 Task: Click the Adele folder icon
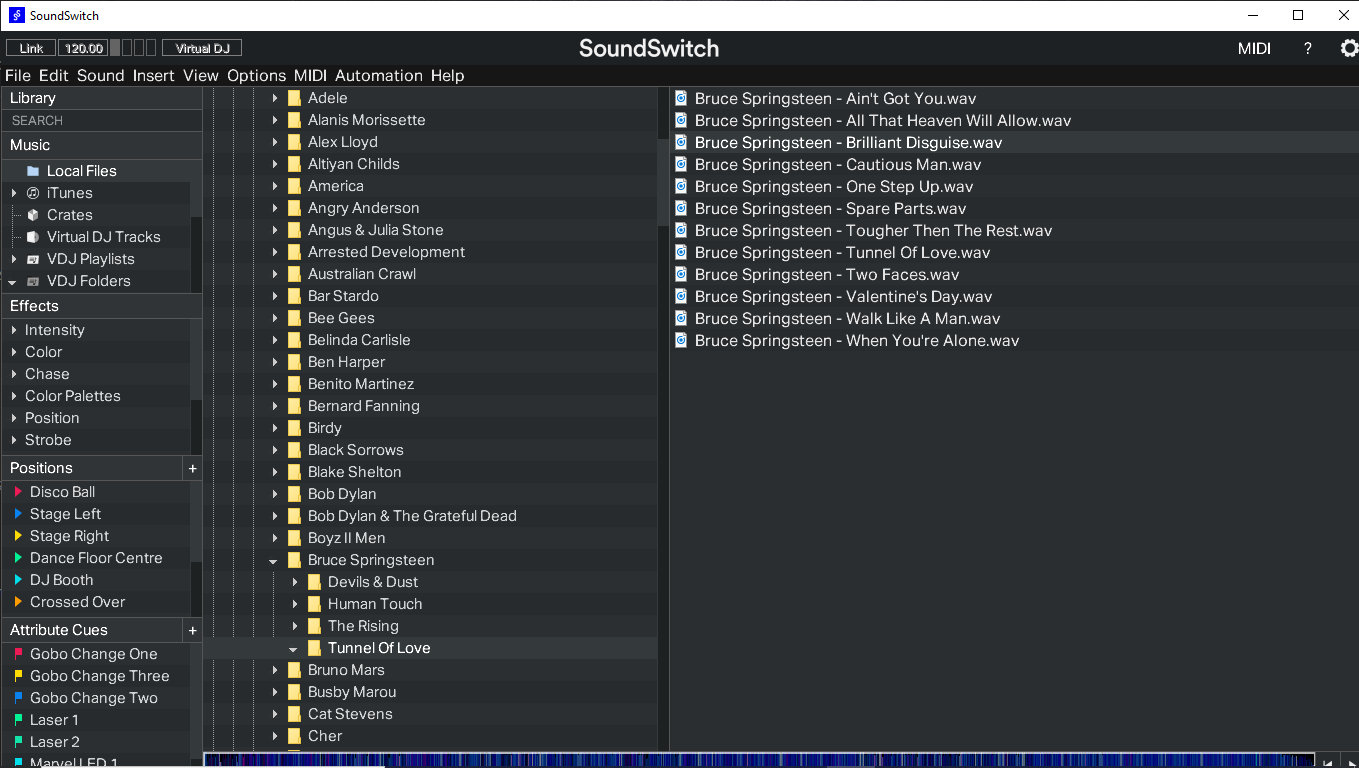[294, 98]
